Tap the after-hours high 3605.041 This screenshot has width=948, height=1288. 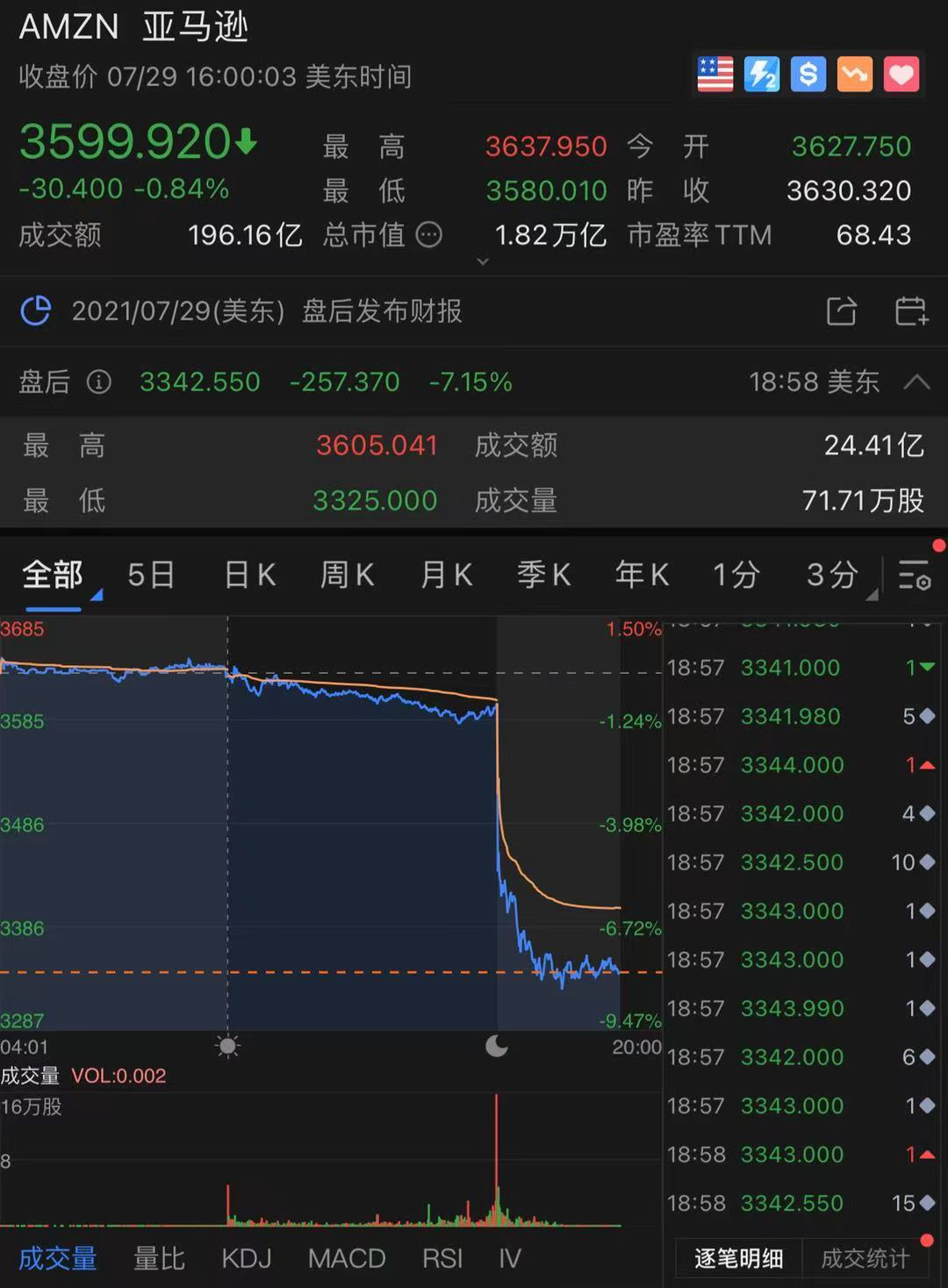pyautogui.click(x=377, y=445)
